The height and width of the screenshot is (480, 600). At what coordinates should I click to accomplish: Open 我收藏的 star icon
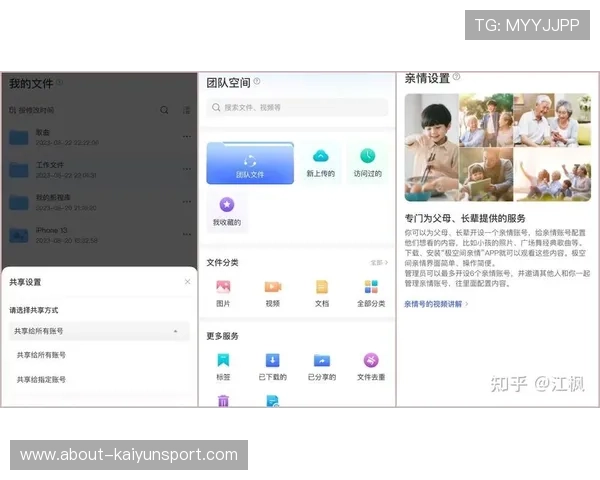227,204
